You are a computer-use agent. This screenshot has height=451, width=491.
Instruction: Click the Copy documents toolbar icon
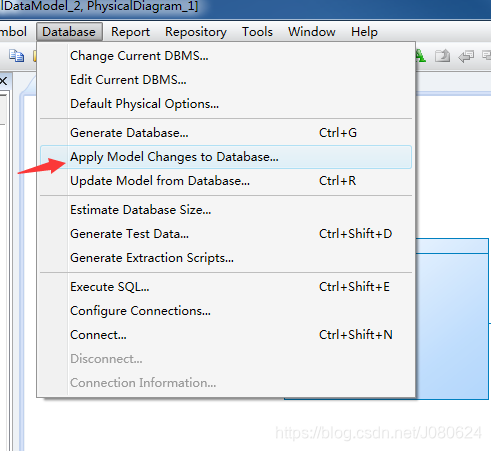click(16, 56)
